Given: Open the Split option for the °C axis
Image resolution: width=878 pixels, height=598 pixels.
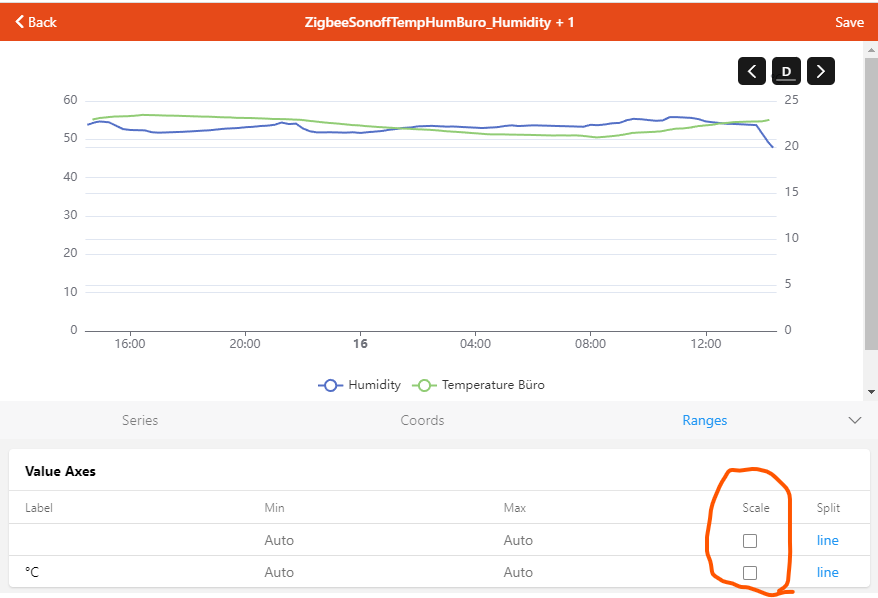Looking at the screenshot, I should 827,573.
